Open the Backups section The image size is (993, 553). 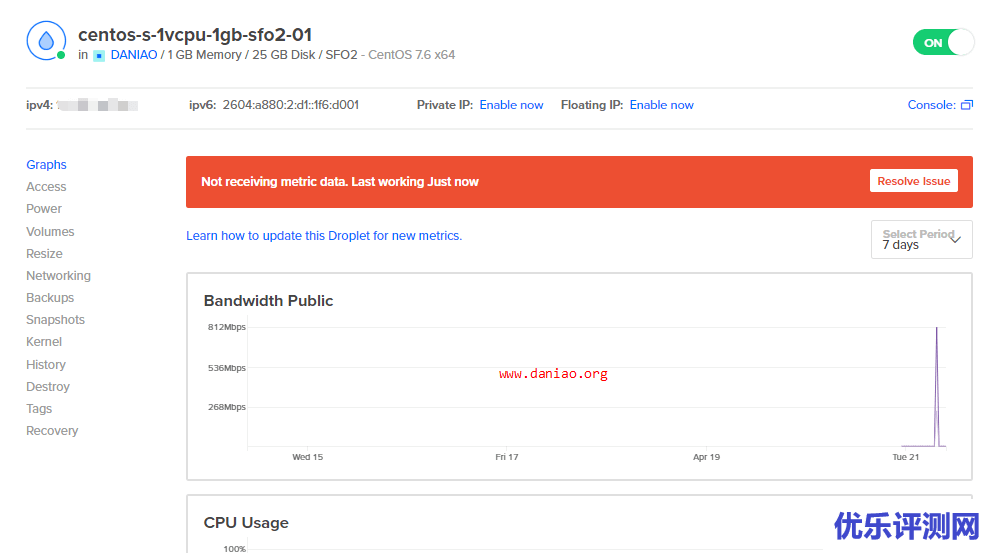tap(50, 298)
